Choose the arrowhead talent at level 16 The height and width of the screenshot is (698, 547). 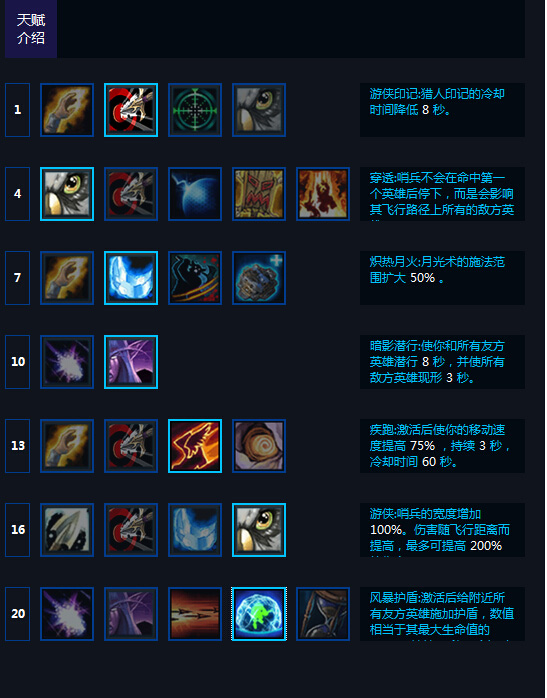(67, 530)
